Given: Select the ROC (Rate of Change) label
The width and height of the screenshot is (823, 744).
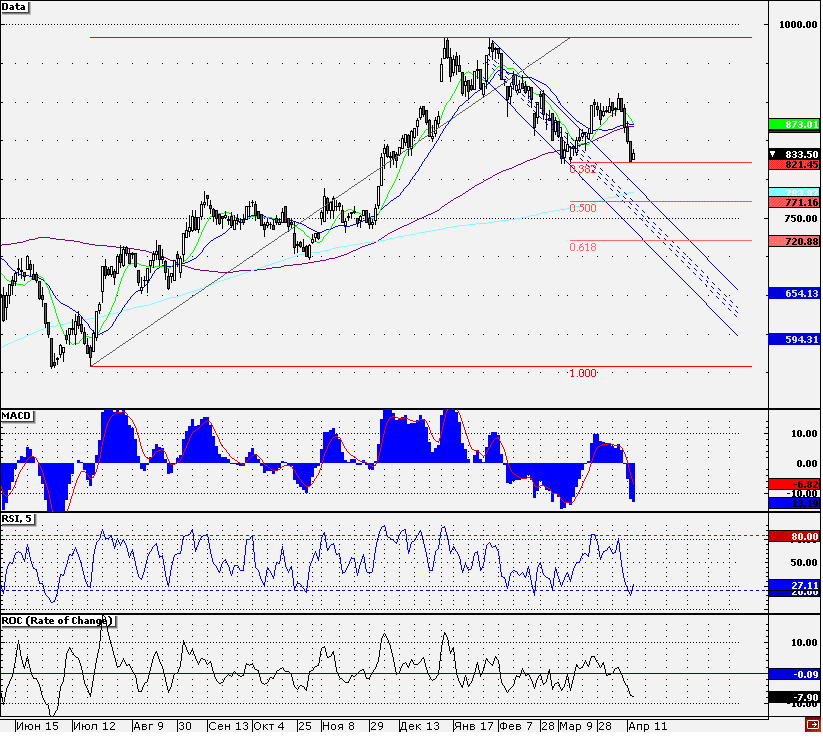Looking at the screenshot, I should pos(57,621).
